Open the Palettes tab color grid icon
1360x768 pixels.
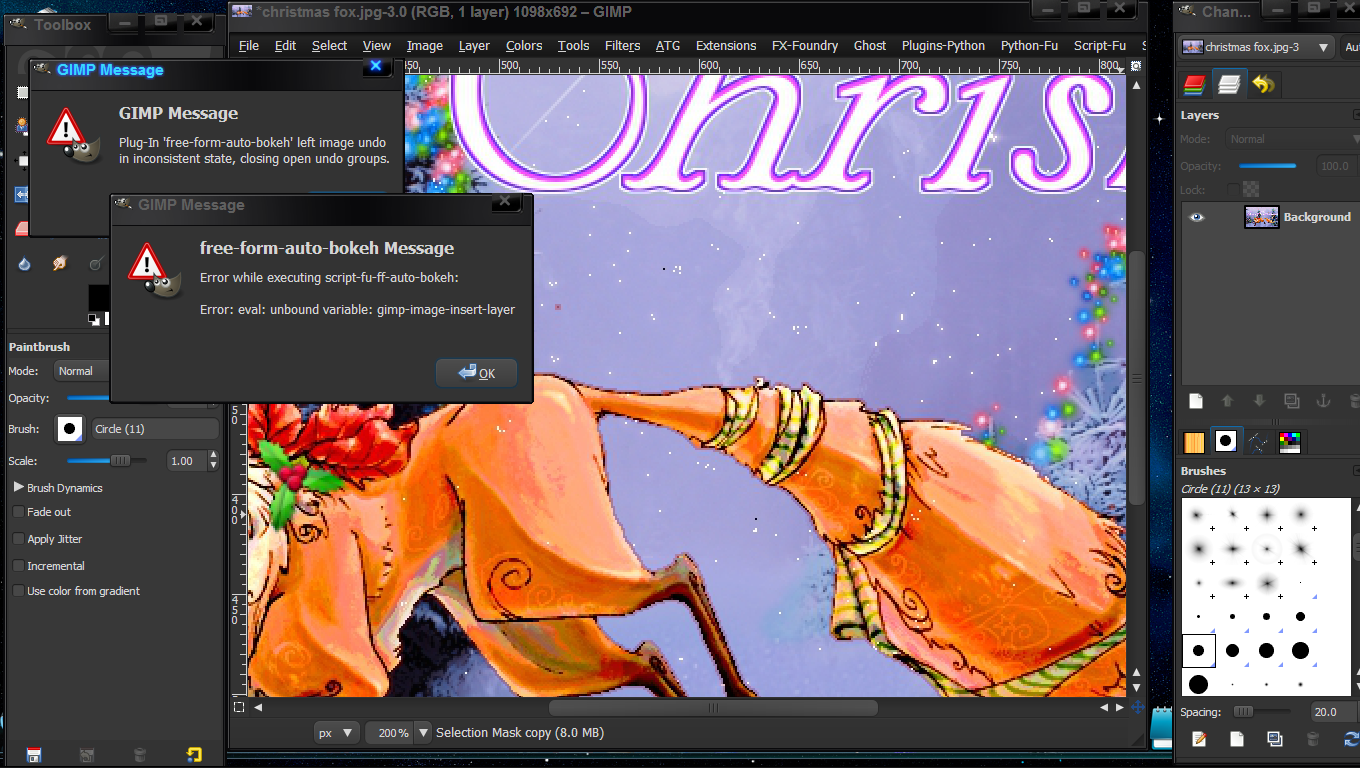click(1290, 442)
